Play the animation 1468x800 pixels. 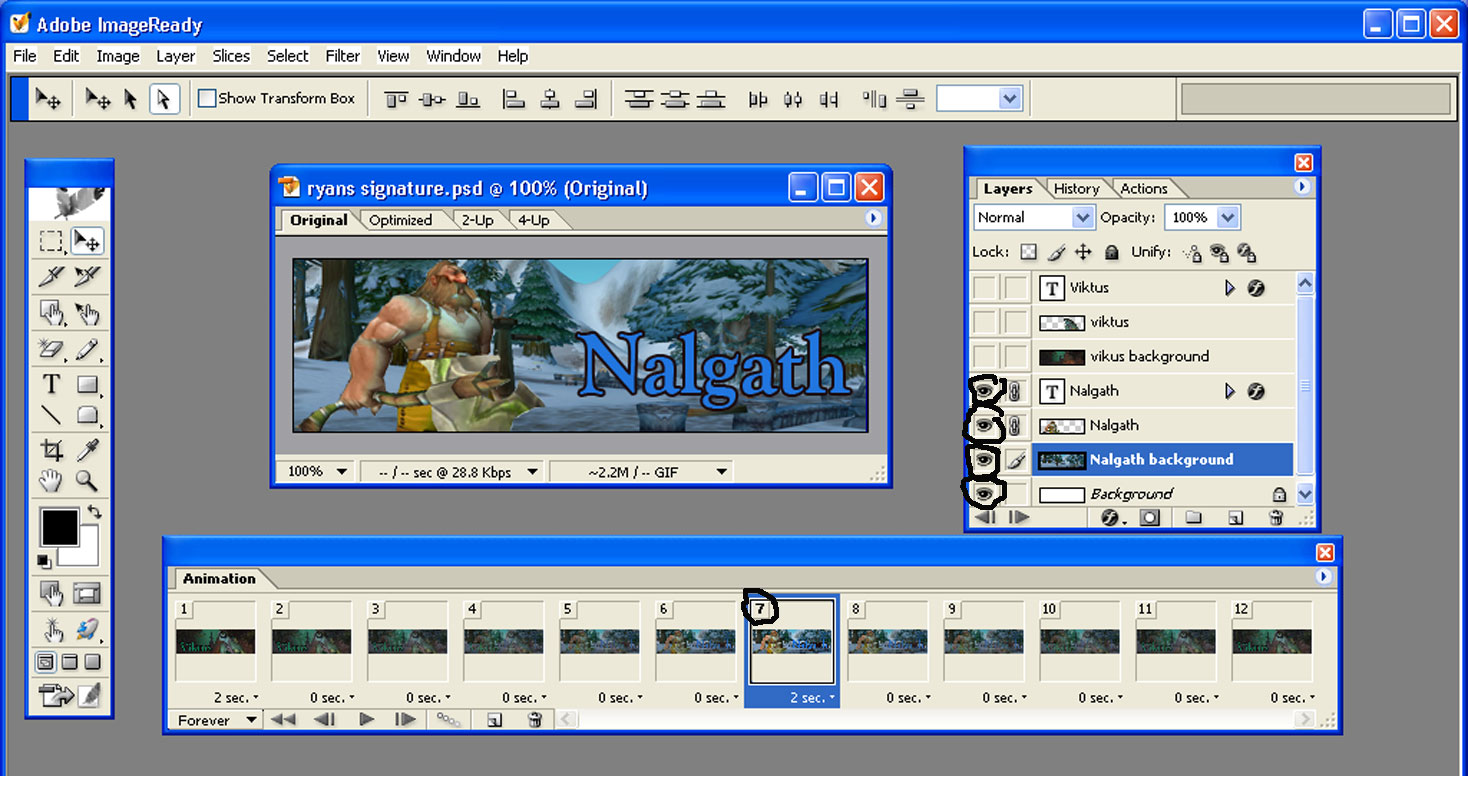point(366,719)
